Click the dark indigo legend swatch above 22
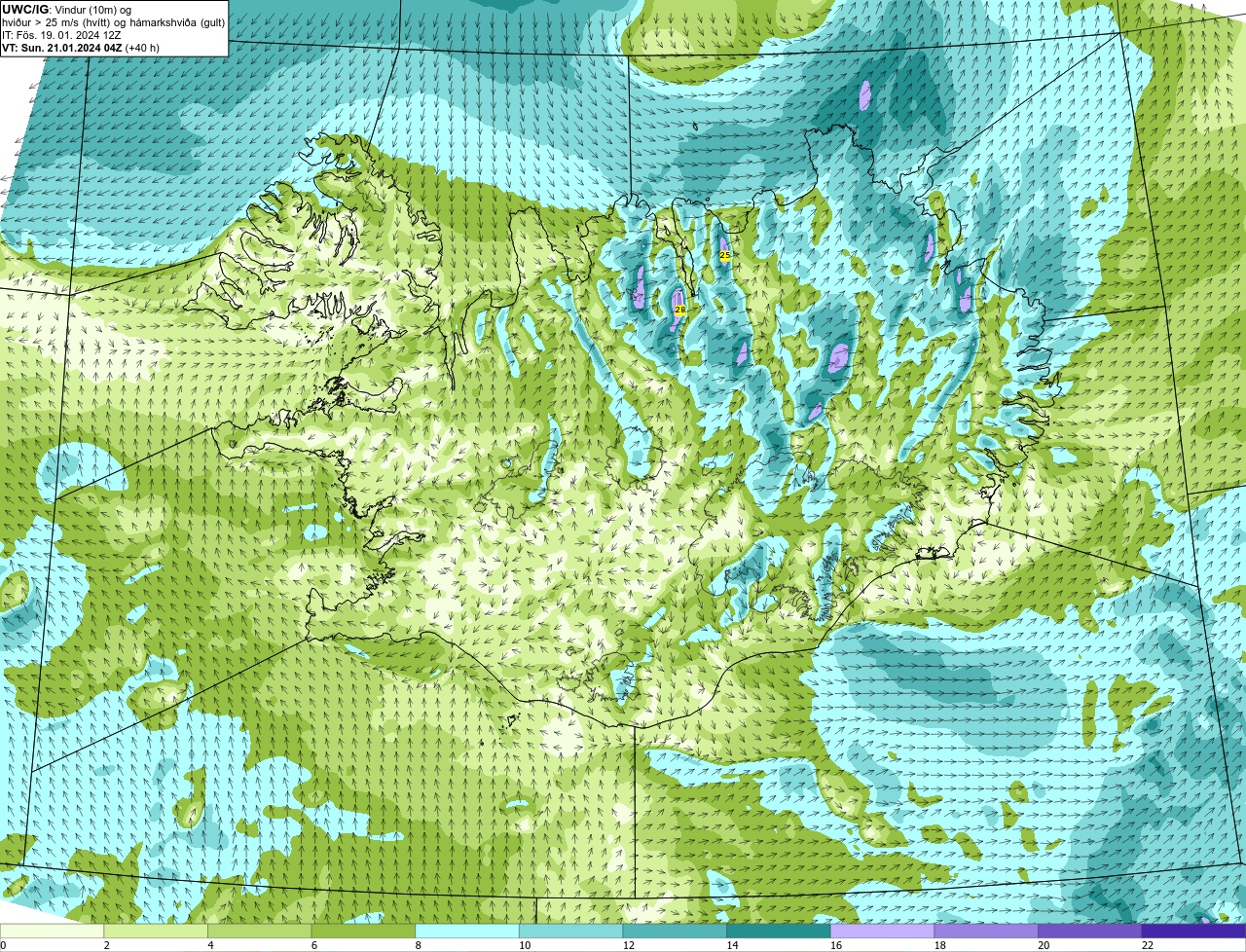Image resolution: width=1246 pixels, height=952 pixels. (1194, 931)
